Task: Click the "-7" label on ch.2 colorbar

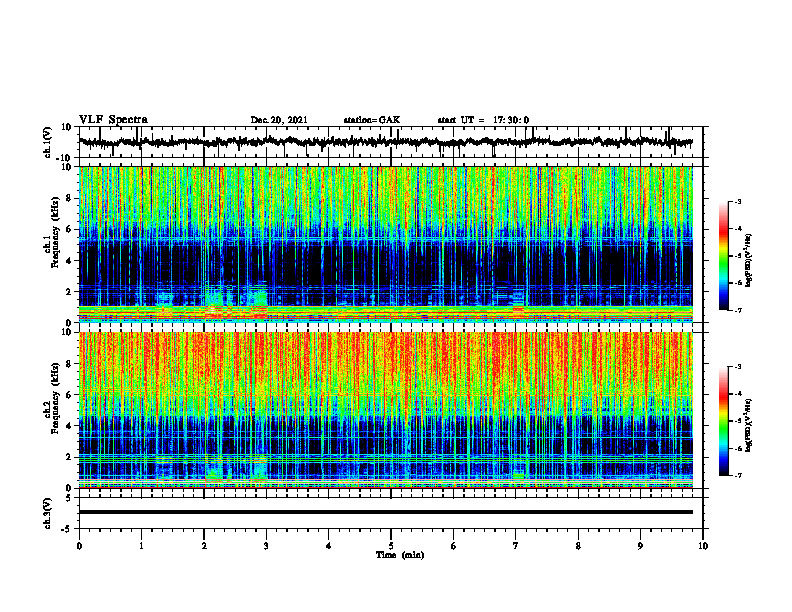Action: point(737,476)
